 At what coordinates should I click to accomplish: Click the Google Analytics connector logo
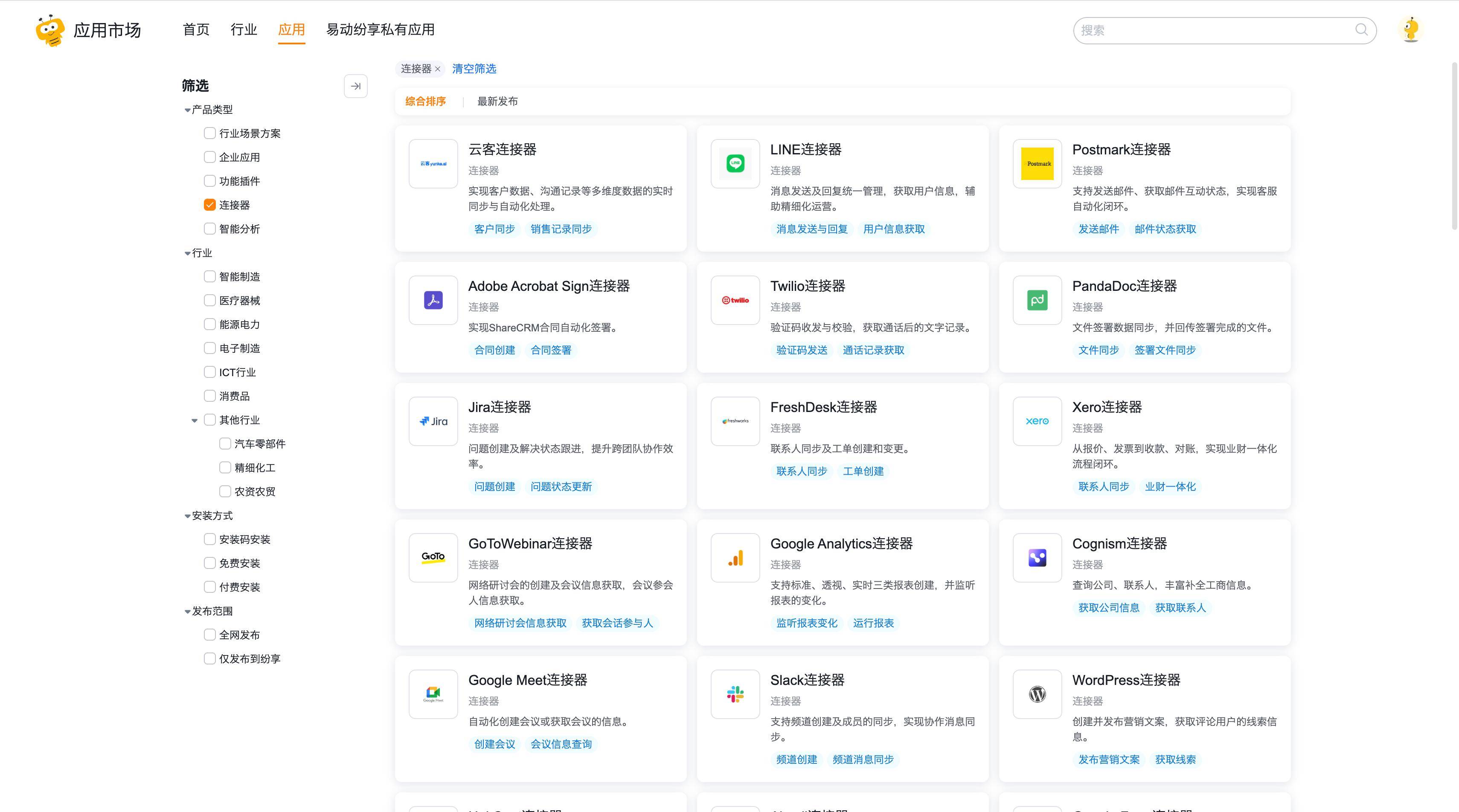tap(735, 558)
